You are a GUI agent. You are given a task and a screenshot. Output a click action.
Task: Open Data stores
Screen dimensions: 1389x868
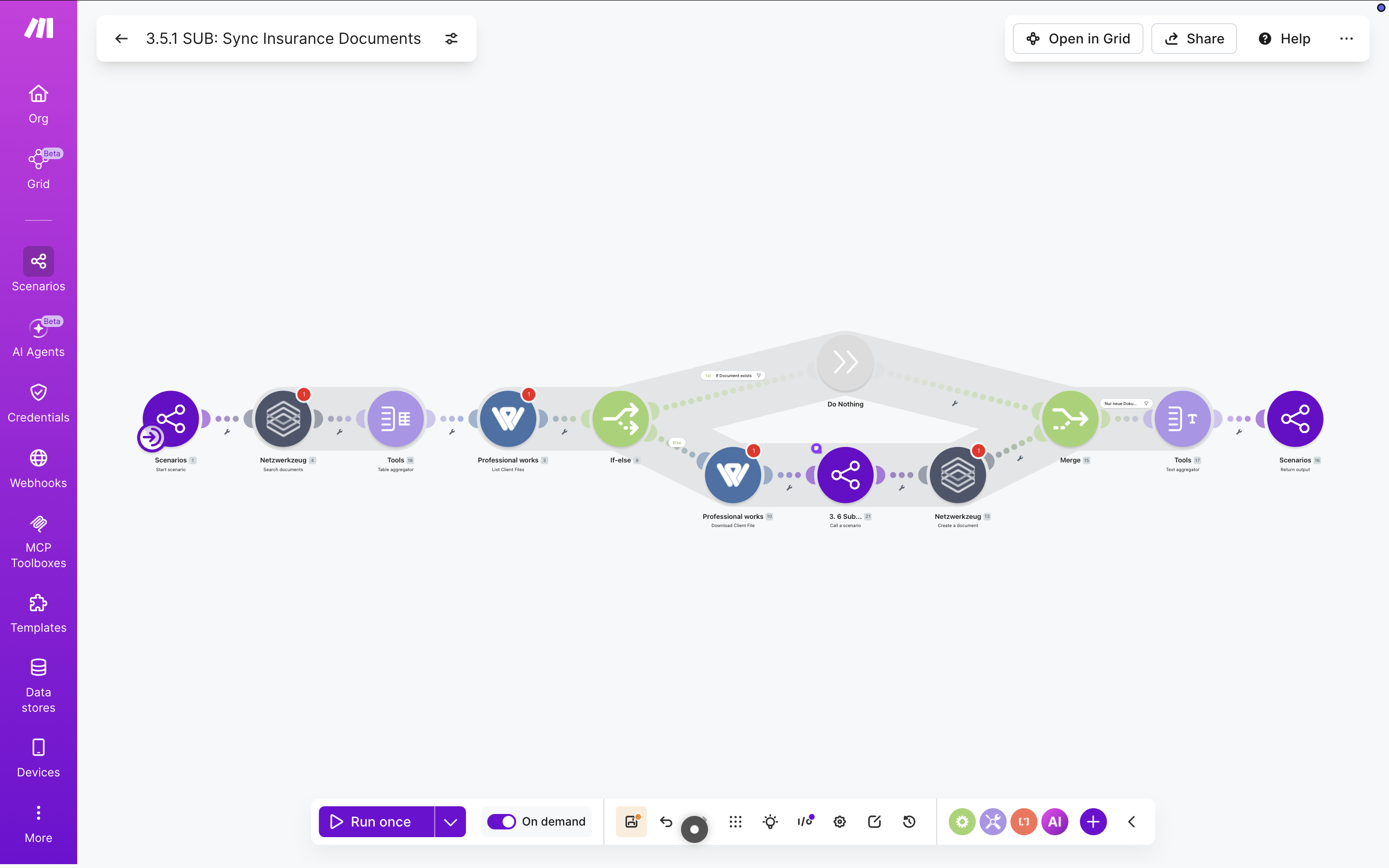pos(39,685)
